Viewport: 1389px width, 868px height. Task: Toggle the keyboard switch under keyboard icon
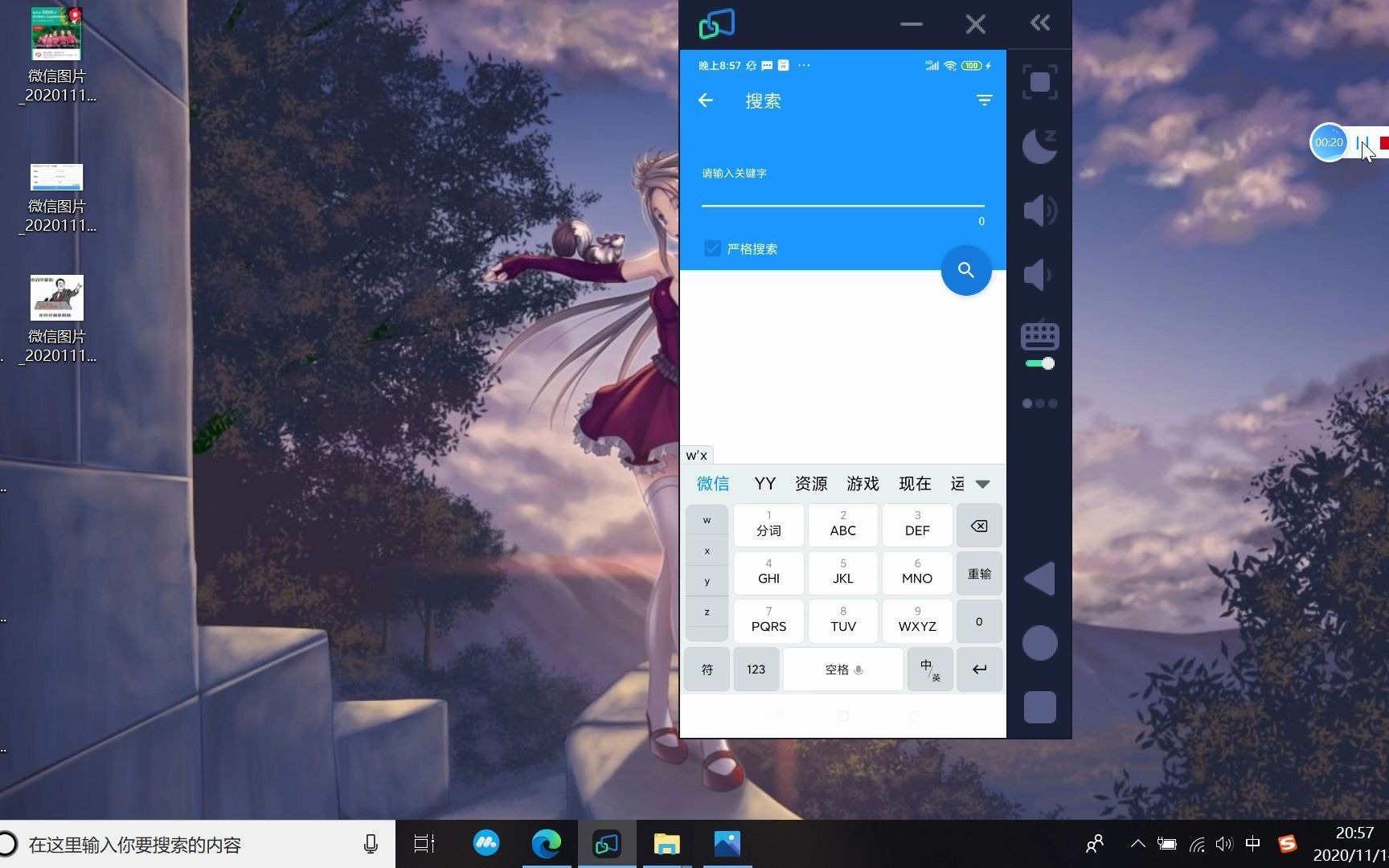pos(1040,363)
